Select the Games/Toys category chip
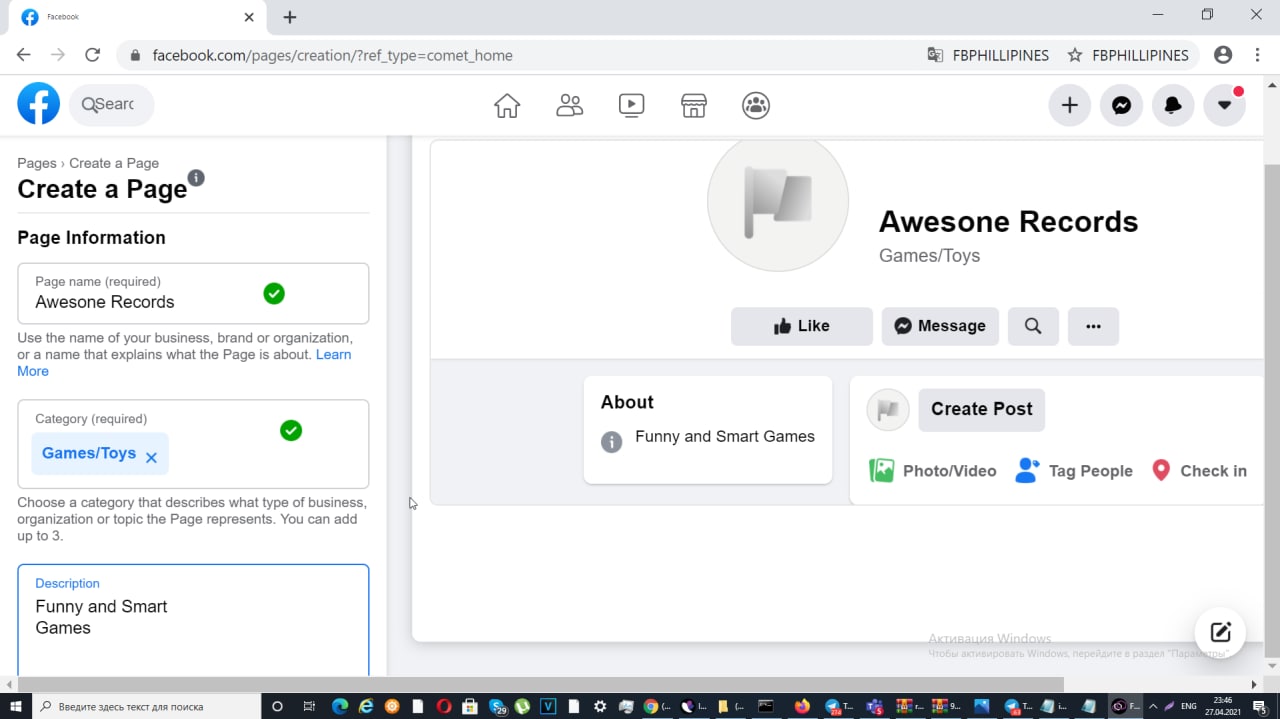 click(x=100, y=453)
